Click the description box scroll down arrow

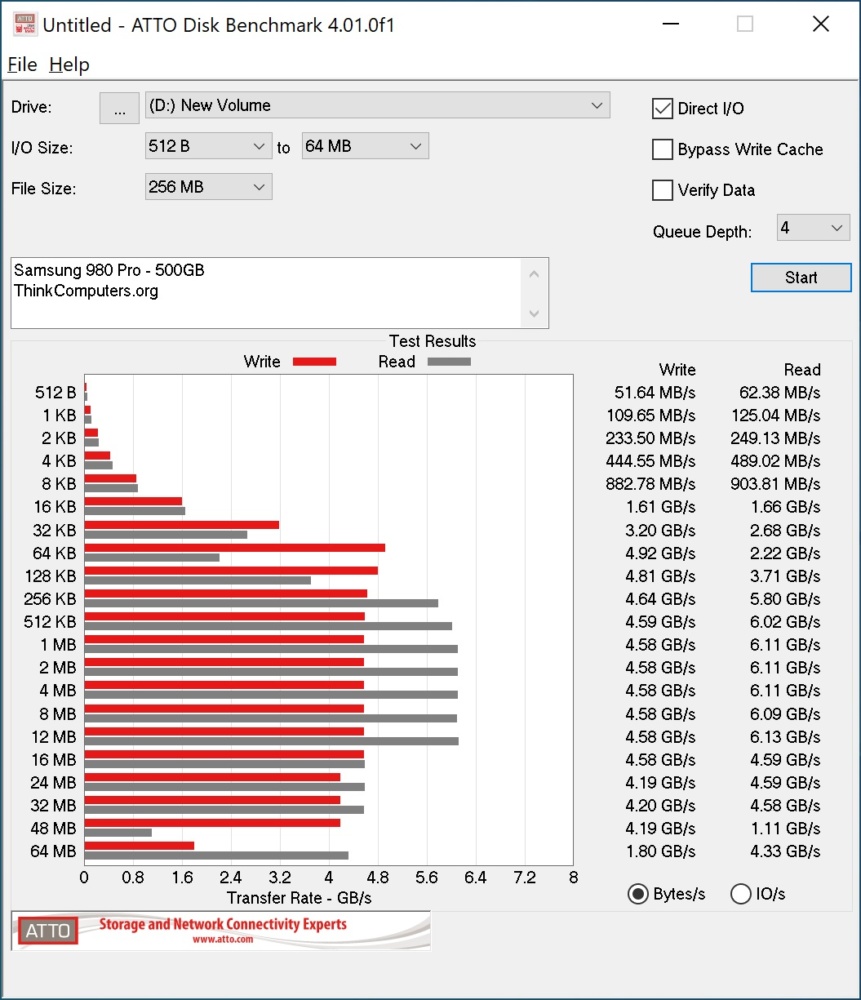click(534, 313)
